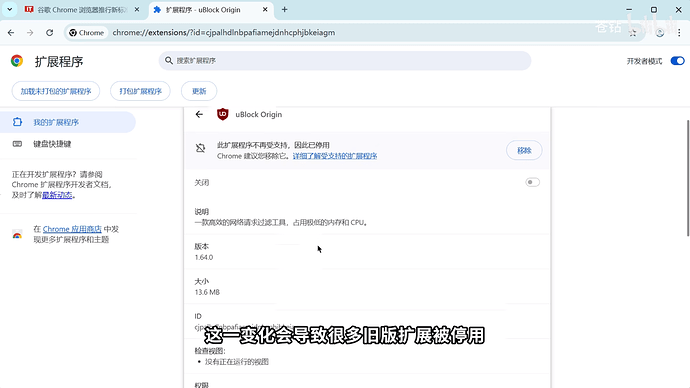This screenshot has width=690, height=388.
Task: Open the tab search dropdown arrow
Action: pos(9,9)
